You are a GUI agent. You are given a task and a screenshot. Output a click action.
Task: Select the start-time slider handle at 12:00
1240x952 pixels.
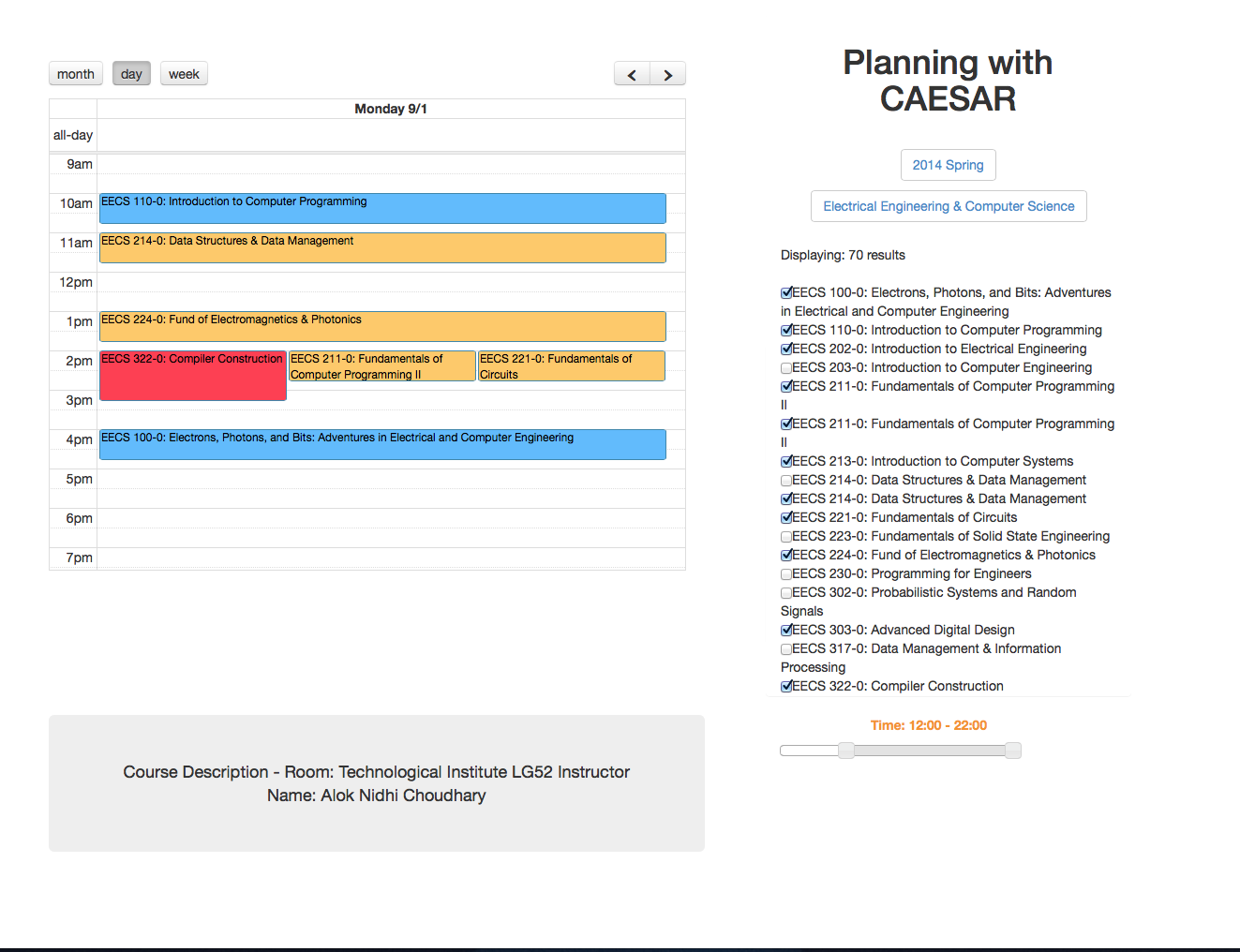tap(846, 751)
